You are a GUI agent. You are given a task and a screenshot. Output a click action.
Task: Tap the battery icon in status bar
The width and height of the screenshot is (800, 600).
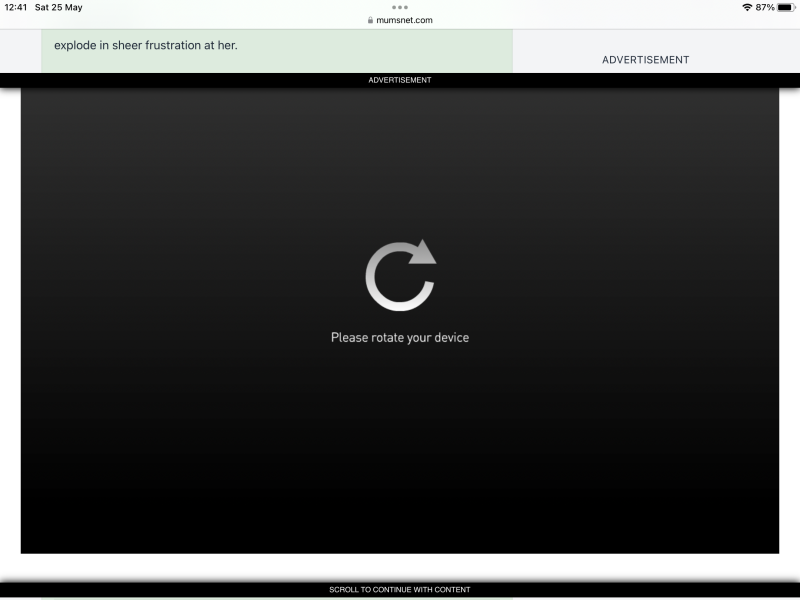[x=785, y=7]
